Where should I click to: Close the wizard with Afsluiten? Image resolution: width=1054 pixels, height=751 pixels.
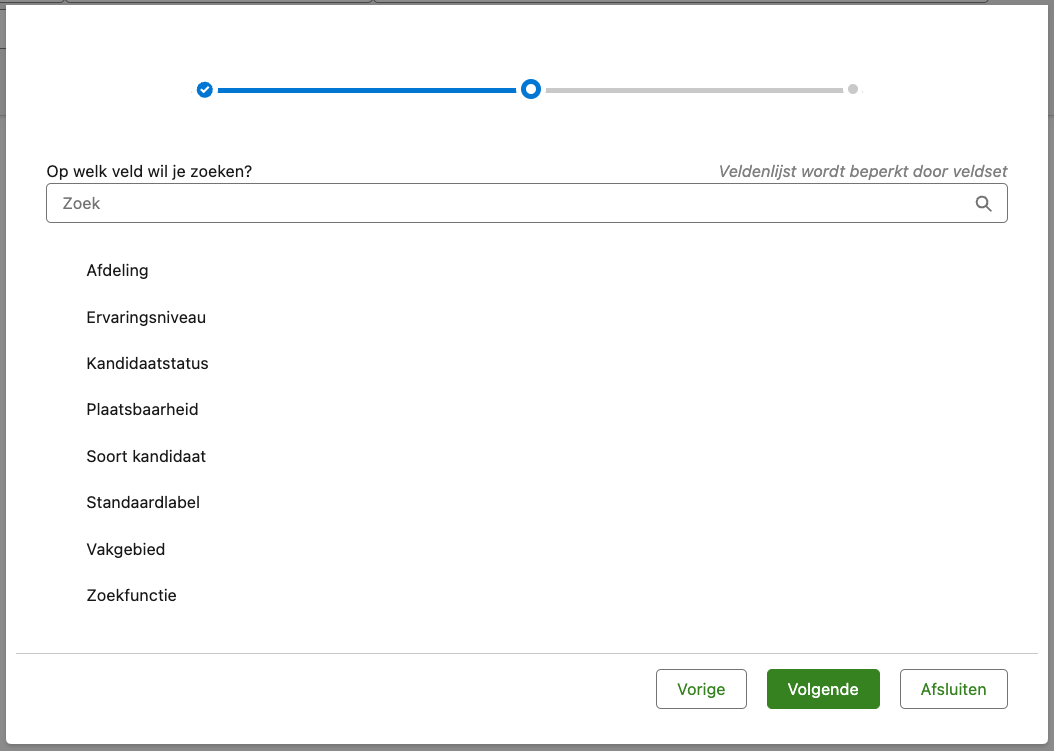tap(953, 689)
